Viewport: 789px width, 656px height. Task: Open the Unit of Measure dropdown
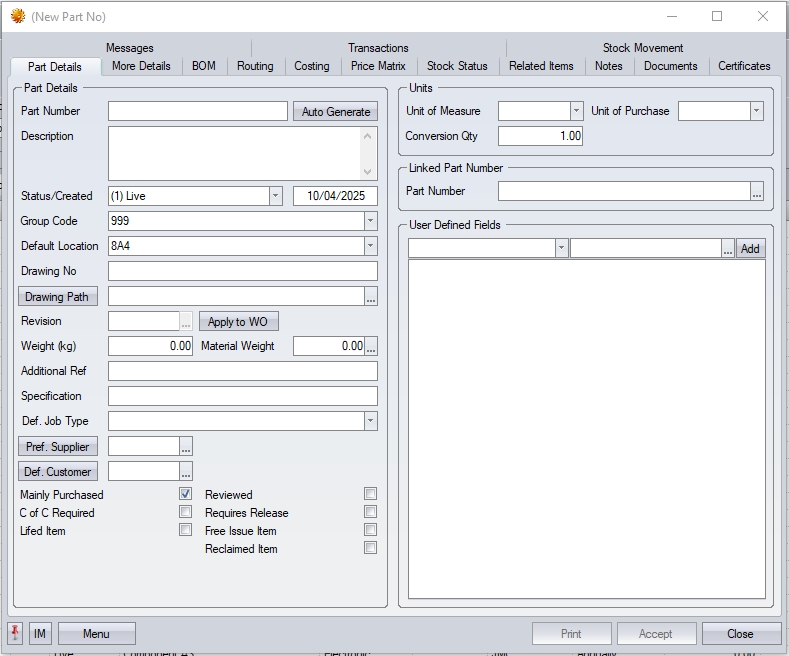(576, 111)
